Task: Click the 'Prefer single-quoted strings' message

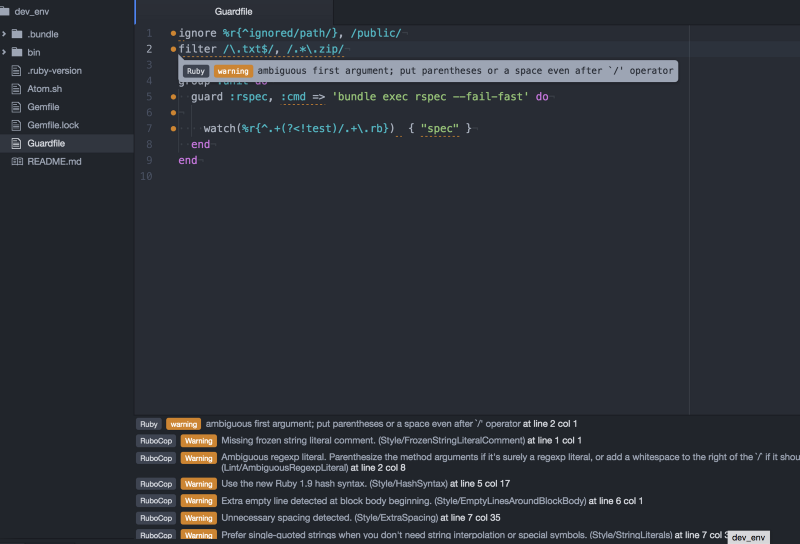Action: pyautogui.click(x=404, y=535)
